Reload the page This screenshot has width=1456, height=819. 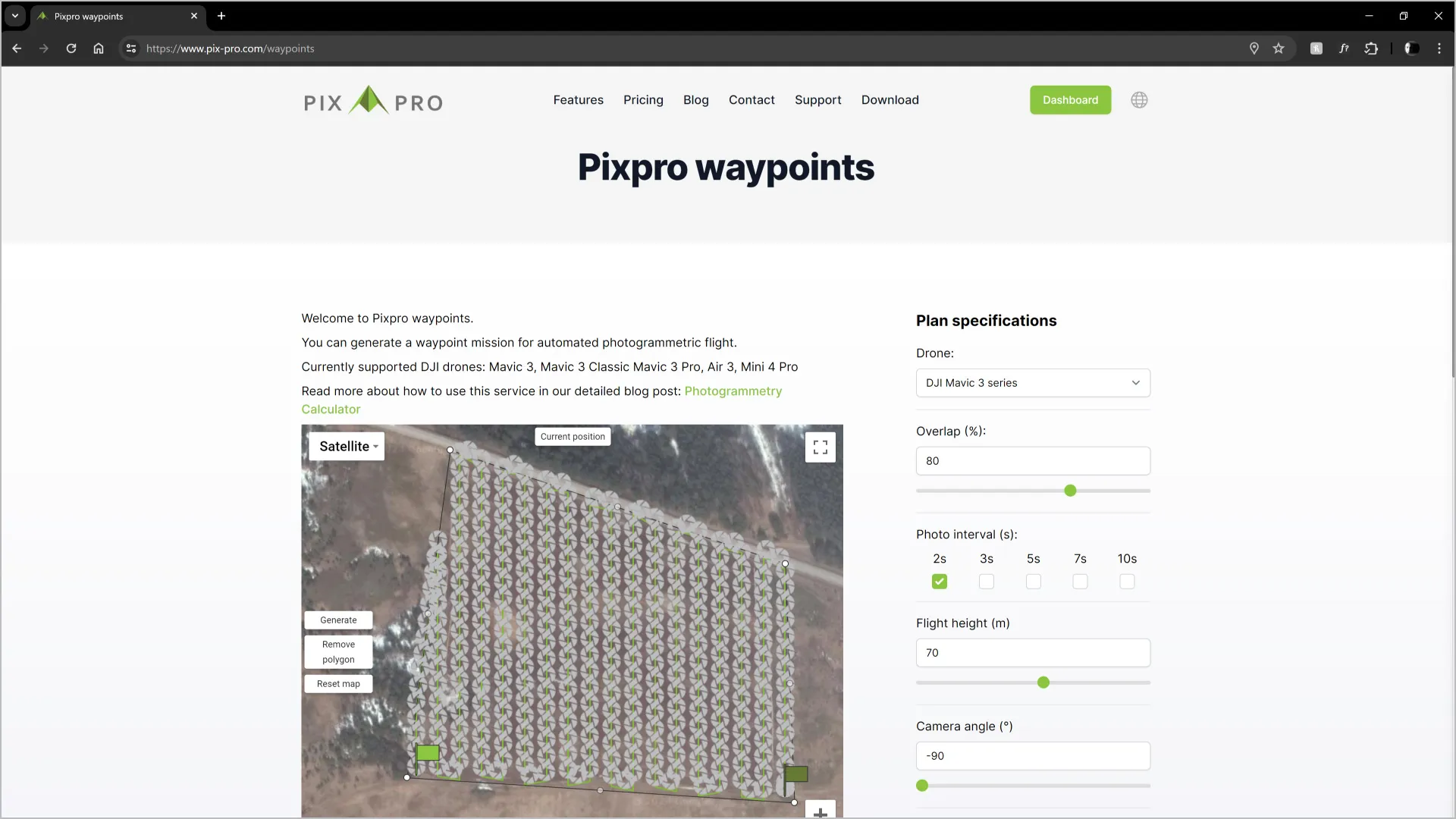pos(71,49)
